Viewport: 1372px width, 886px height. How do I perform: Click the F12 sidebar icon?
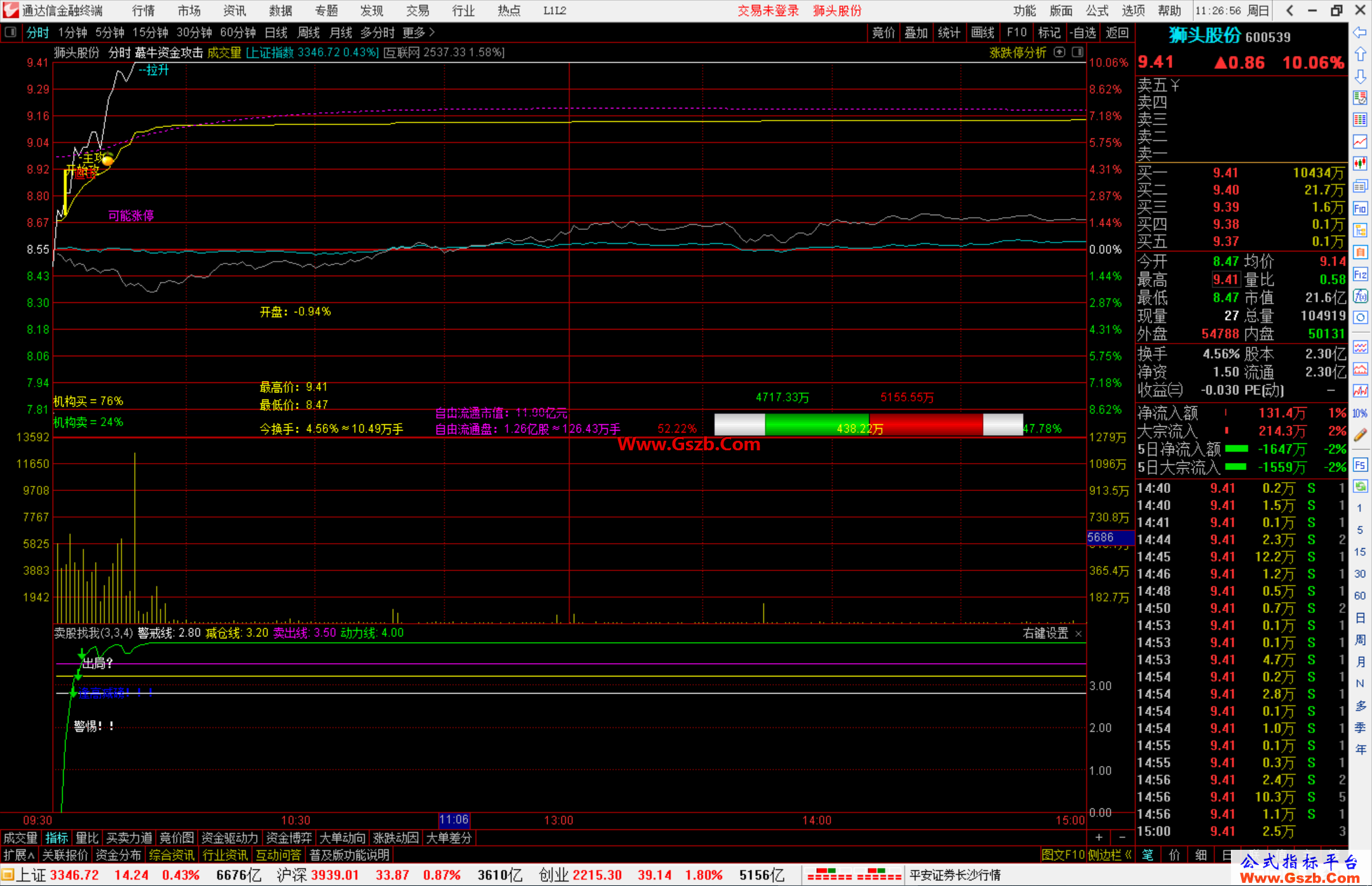[1360, 274]
